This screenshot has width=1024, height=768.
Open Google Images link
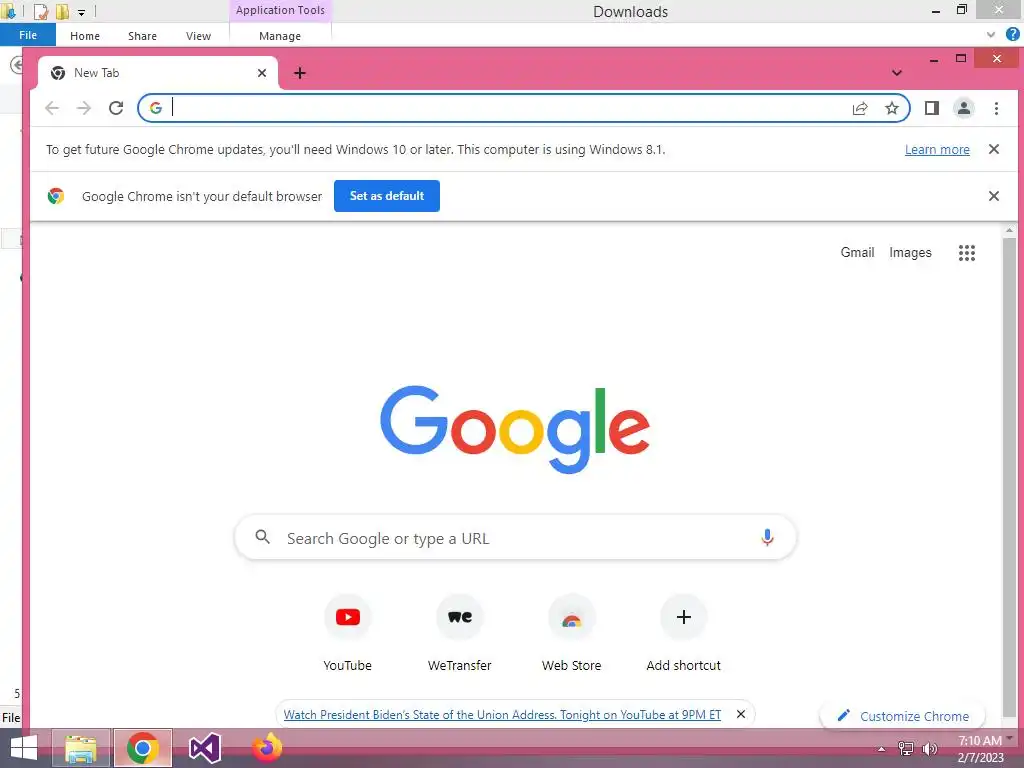click(x=910, y=253)
